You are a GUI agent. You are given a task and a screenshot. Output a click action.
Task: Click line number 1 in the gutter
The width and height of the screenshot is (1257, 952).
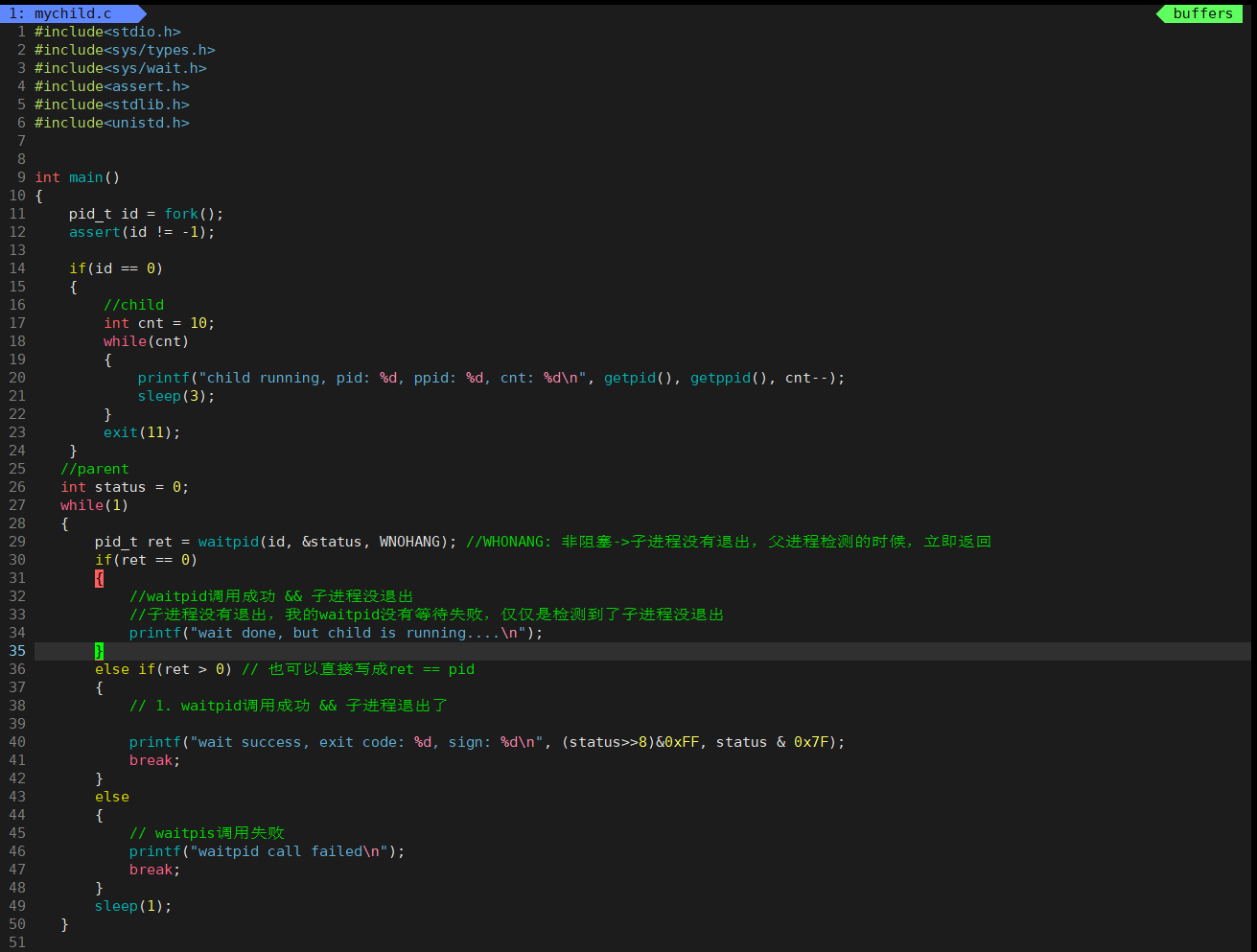[22, 32]
